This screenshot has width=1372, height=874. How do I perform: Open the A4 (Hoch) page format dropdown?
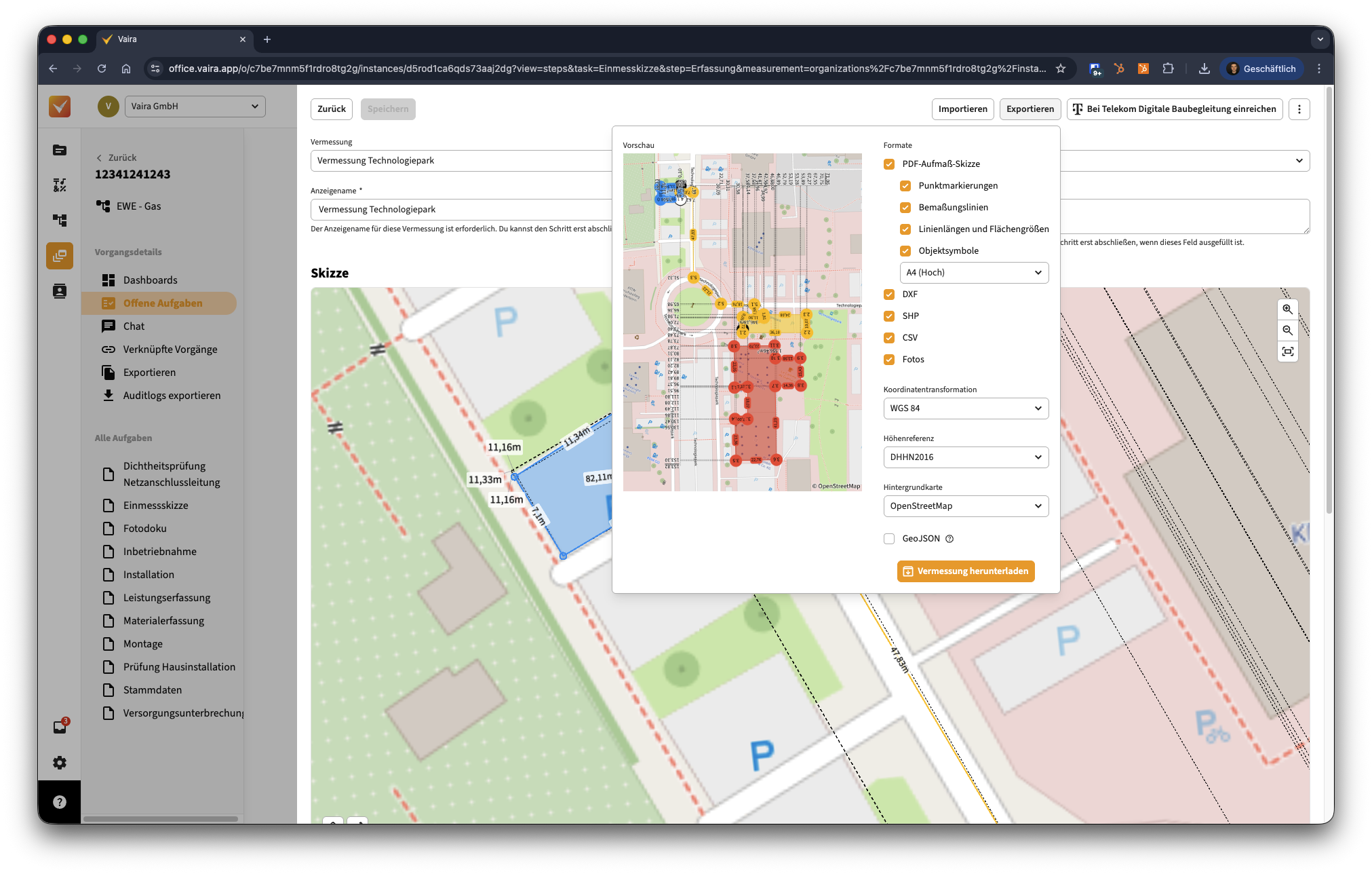pos(973,273)
